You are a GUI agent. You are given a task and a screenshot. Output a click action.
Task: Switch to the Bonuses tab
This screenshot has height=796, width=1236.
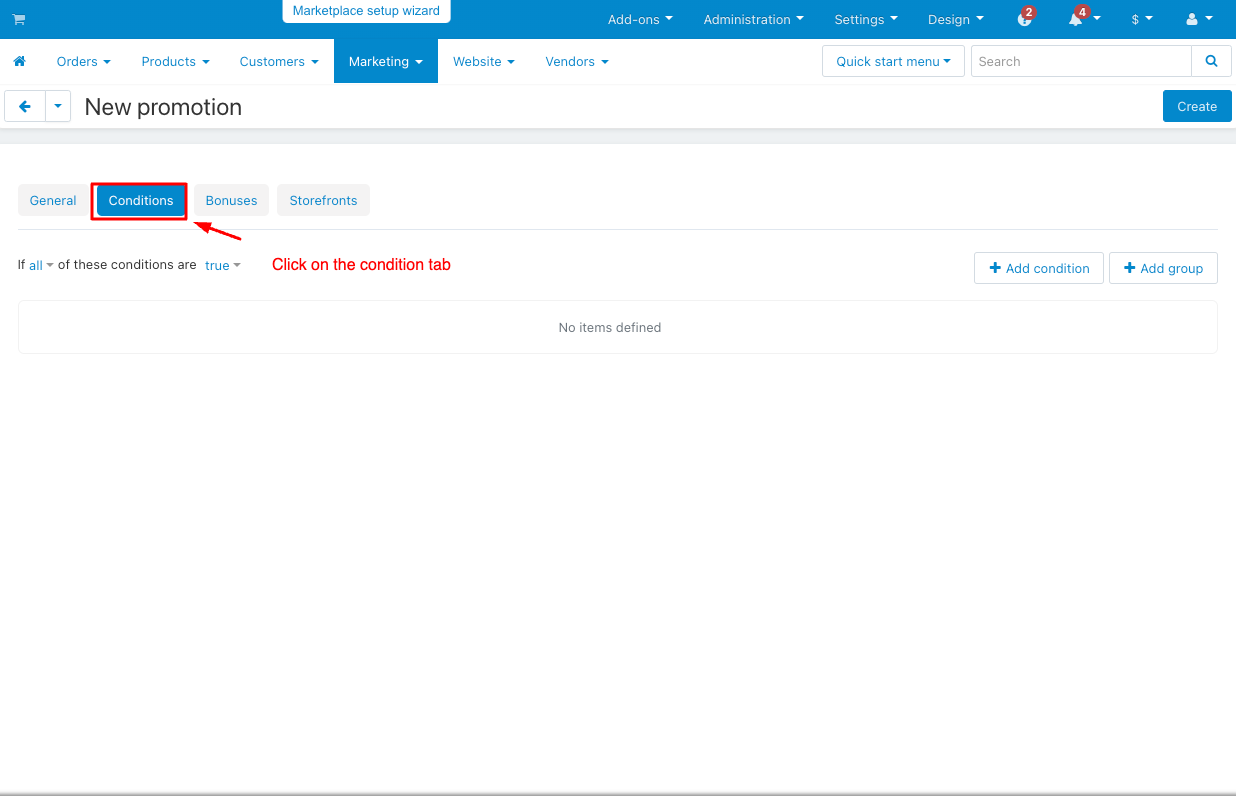coord(231,200)
